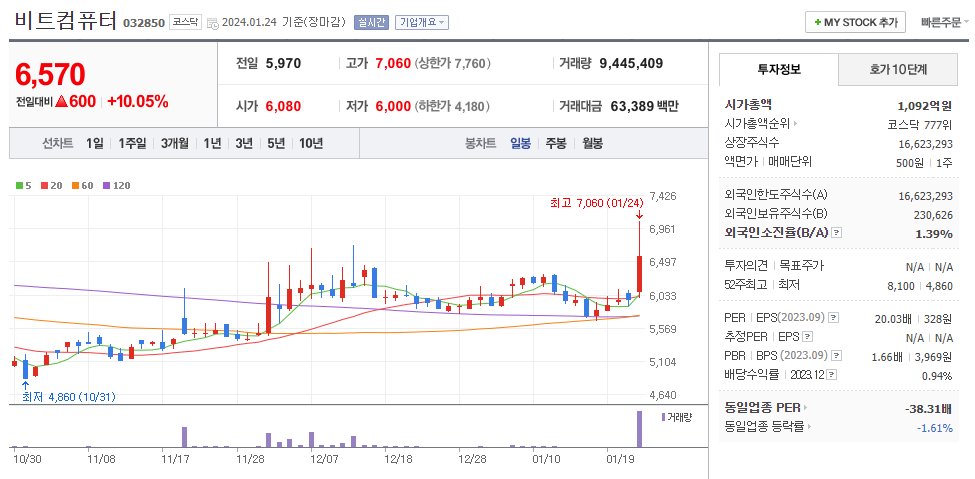The image size is (975, 479).
Task: Click the purple 120-day average legend marker
Action: 106,185
